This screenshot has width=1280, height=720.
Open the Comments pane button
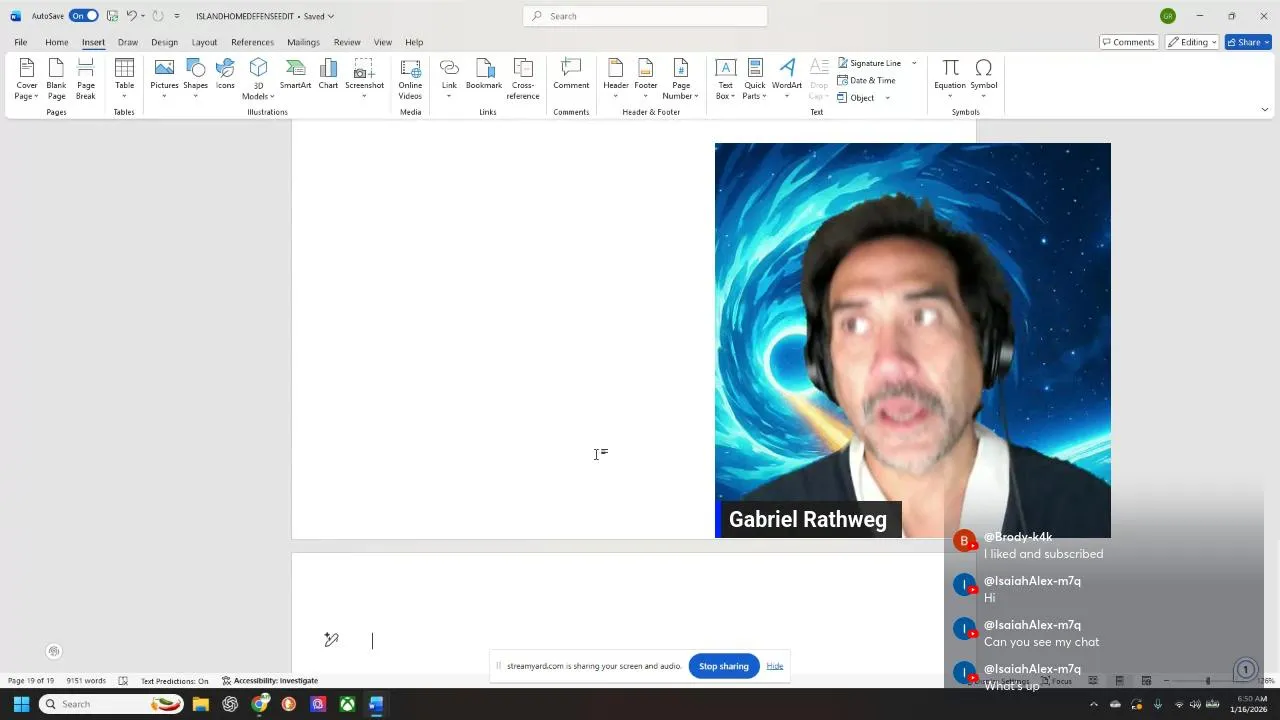tap(1128, 42)
